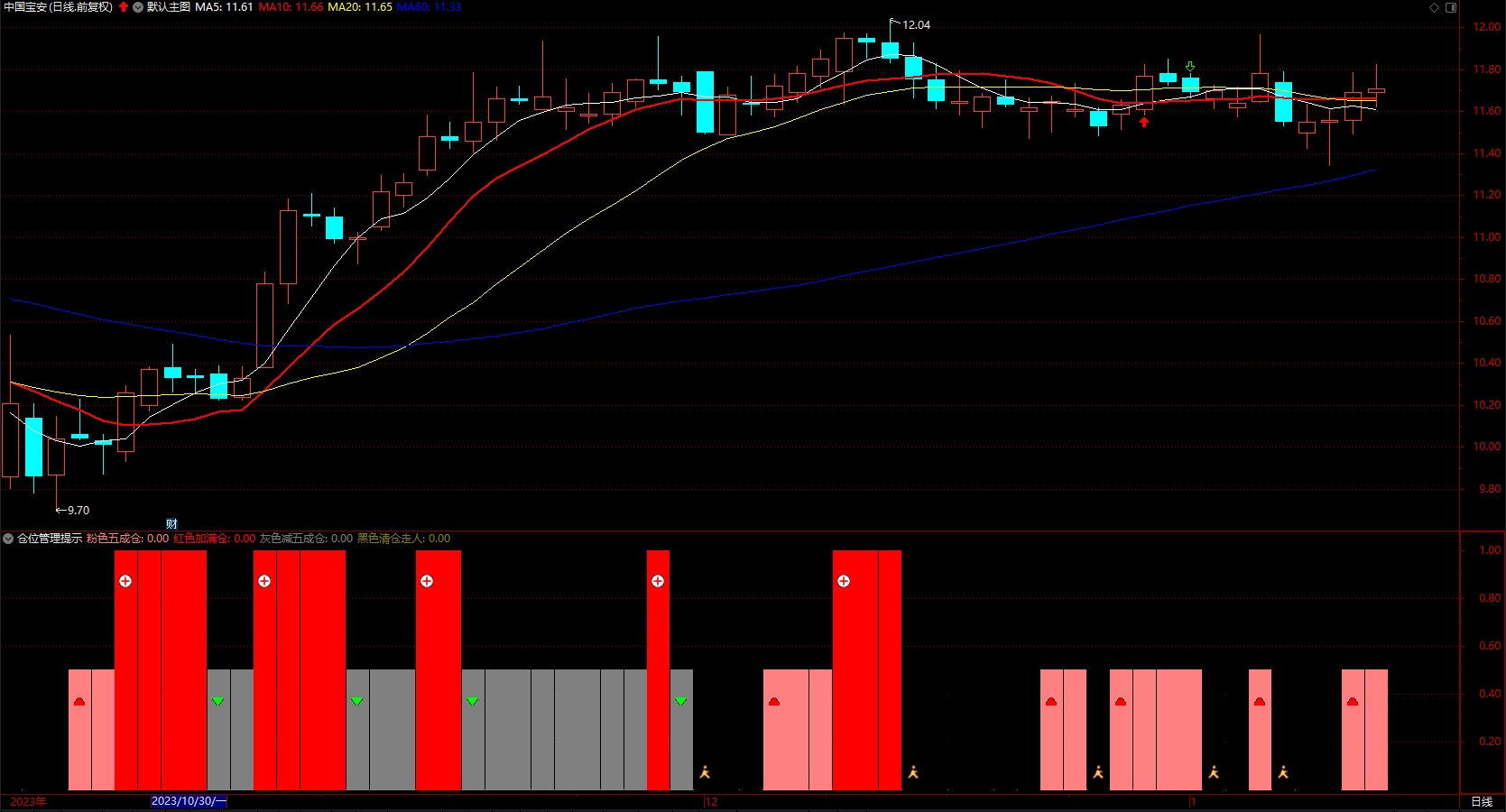Select the MA60: 11.33 legend
The width and height of the screenshot is (1506, 812).
click(x=430, y=7)
